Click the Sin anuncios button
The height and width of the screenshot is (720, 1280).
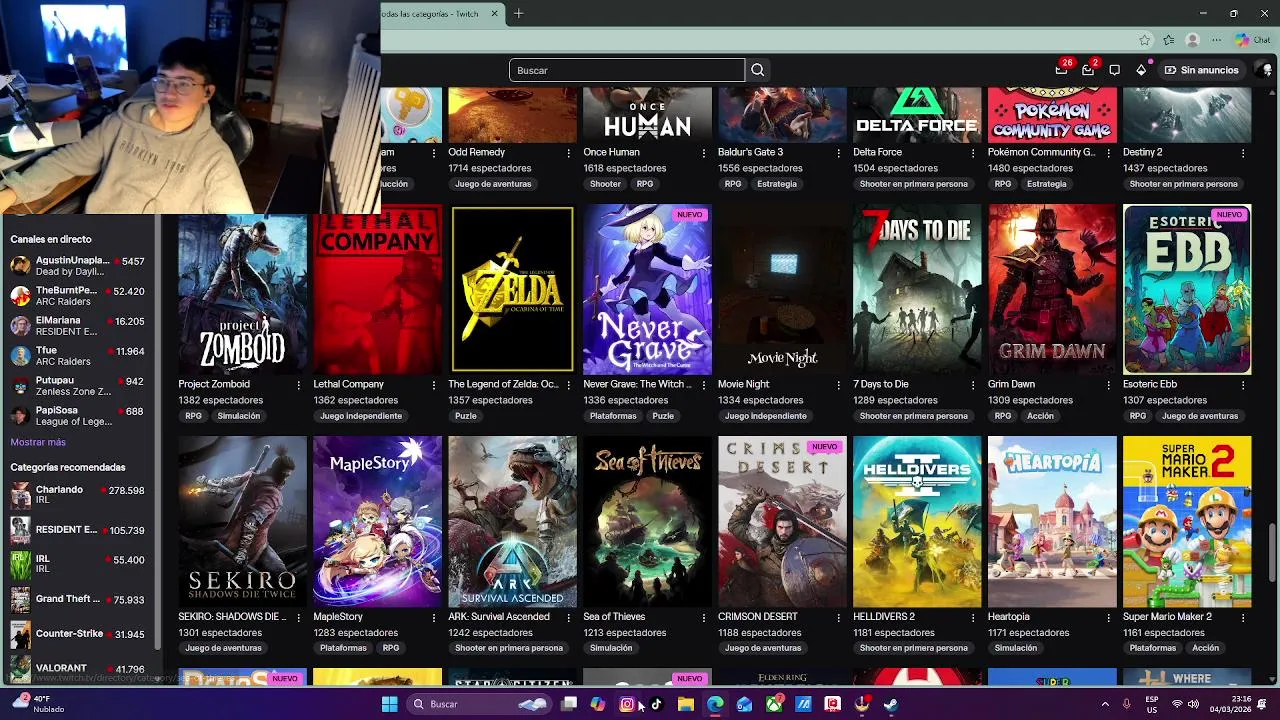coord(1201,70)
